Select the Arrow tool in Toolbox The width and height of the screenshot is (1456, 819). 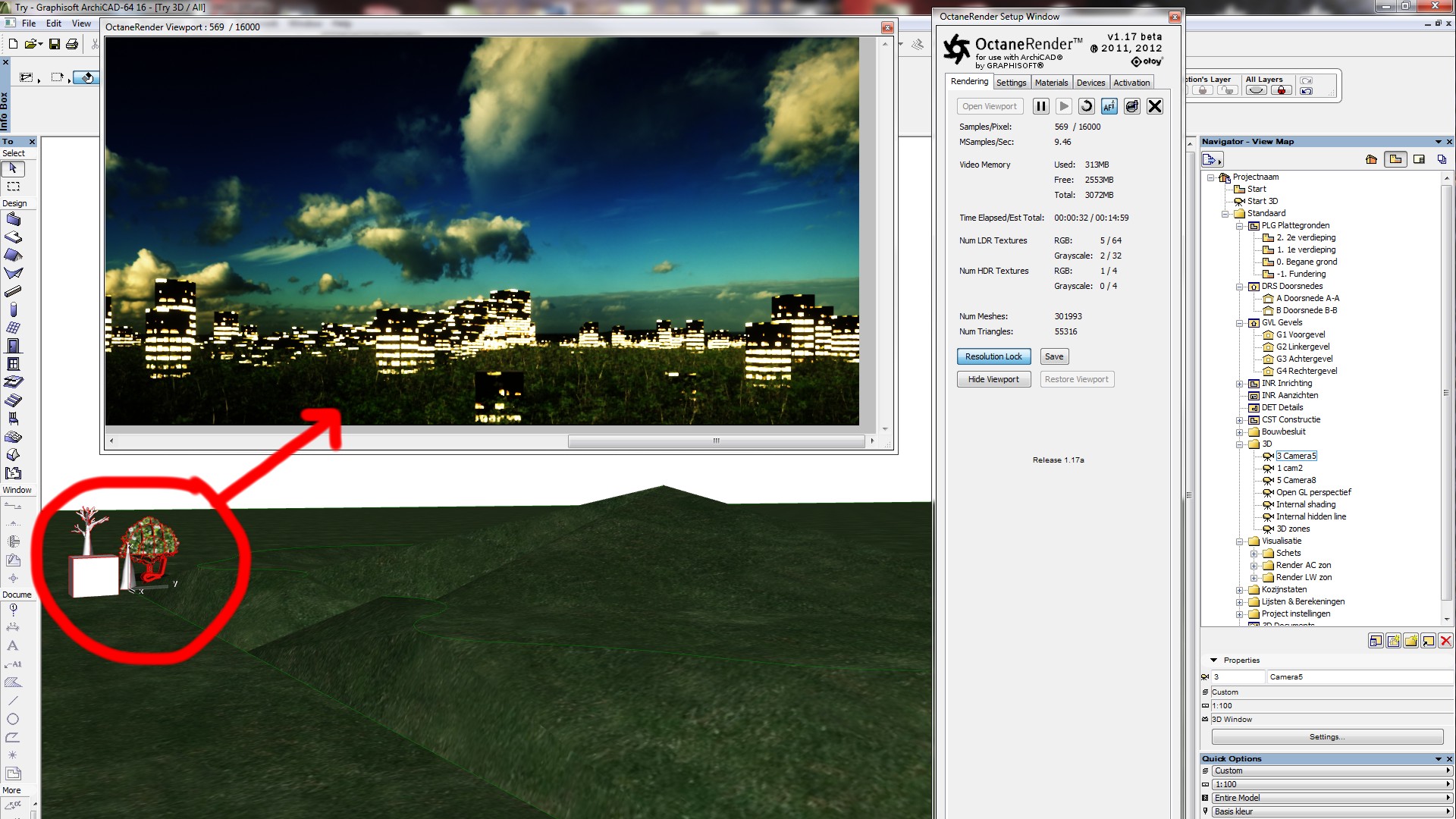tap(13, 168)
